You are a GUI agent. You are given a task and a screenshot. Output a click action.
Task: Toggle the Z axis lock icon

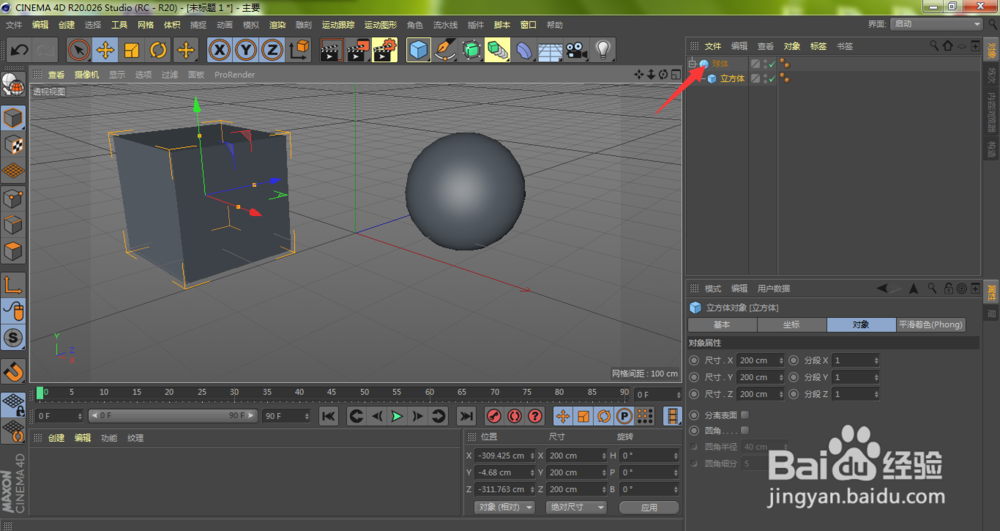click(x=272, y=50)
